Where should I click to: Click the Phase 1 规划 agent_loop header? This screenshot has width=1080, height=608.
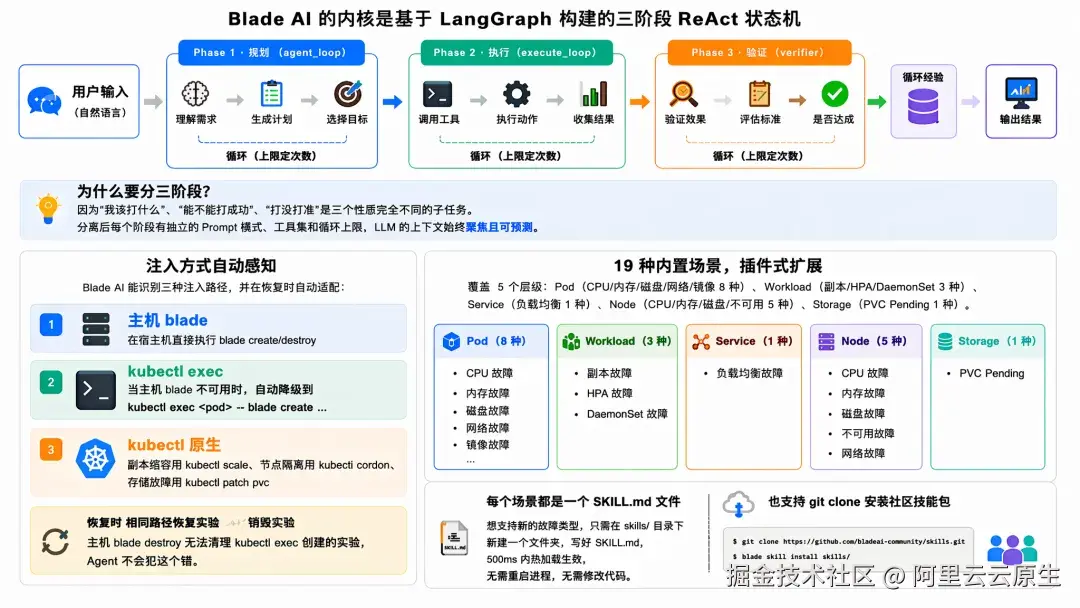pos(271,52)
